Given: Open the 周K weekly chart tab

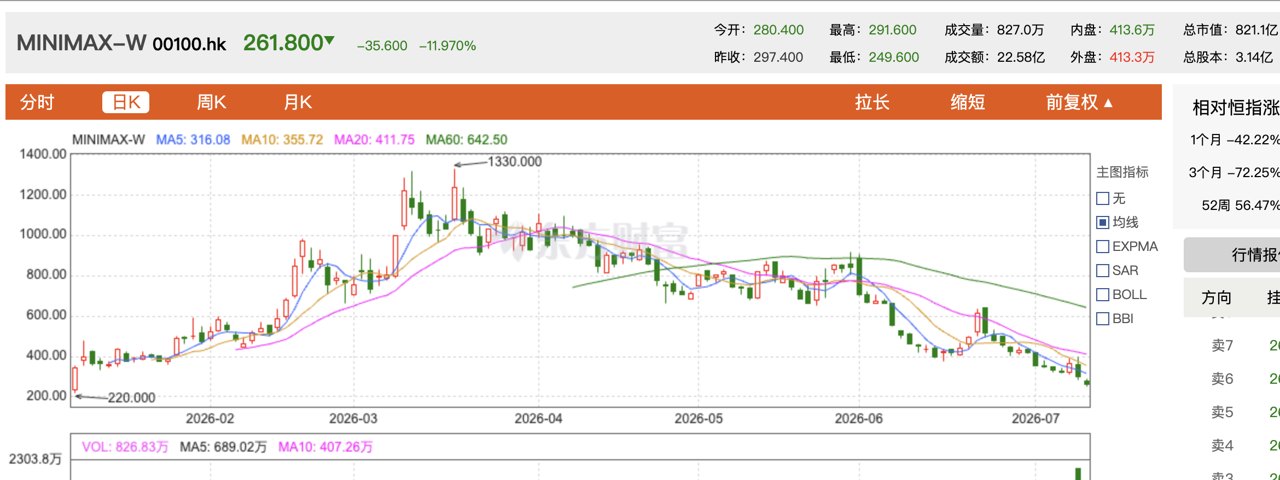Looking at the screenshot, I should click(211, 102).
